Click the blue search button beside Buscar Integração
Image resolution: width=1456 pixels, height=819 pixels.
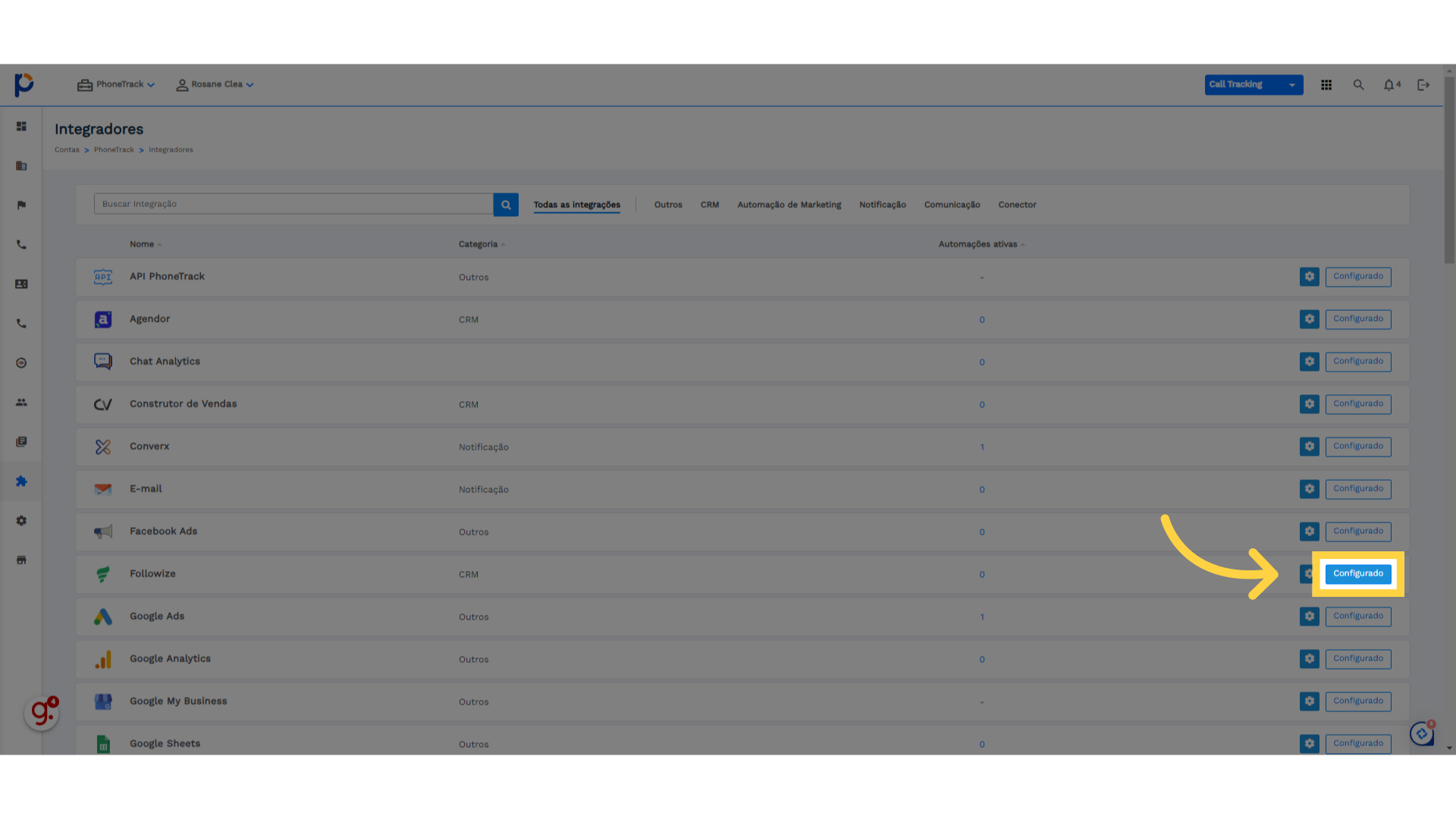pyautogui.click(x=506, y=205)
